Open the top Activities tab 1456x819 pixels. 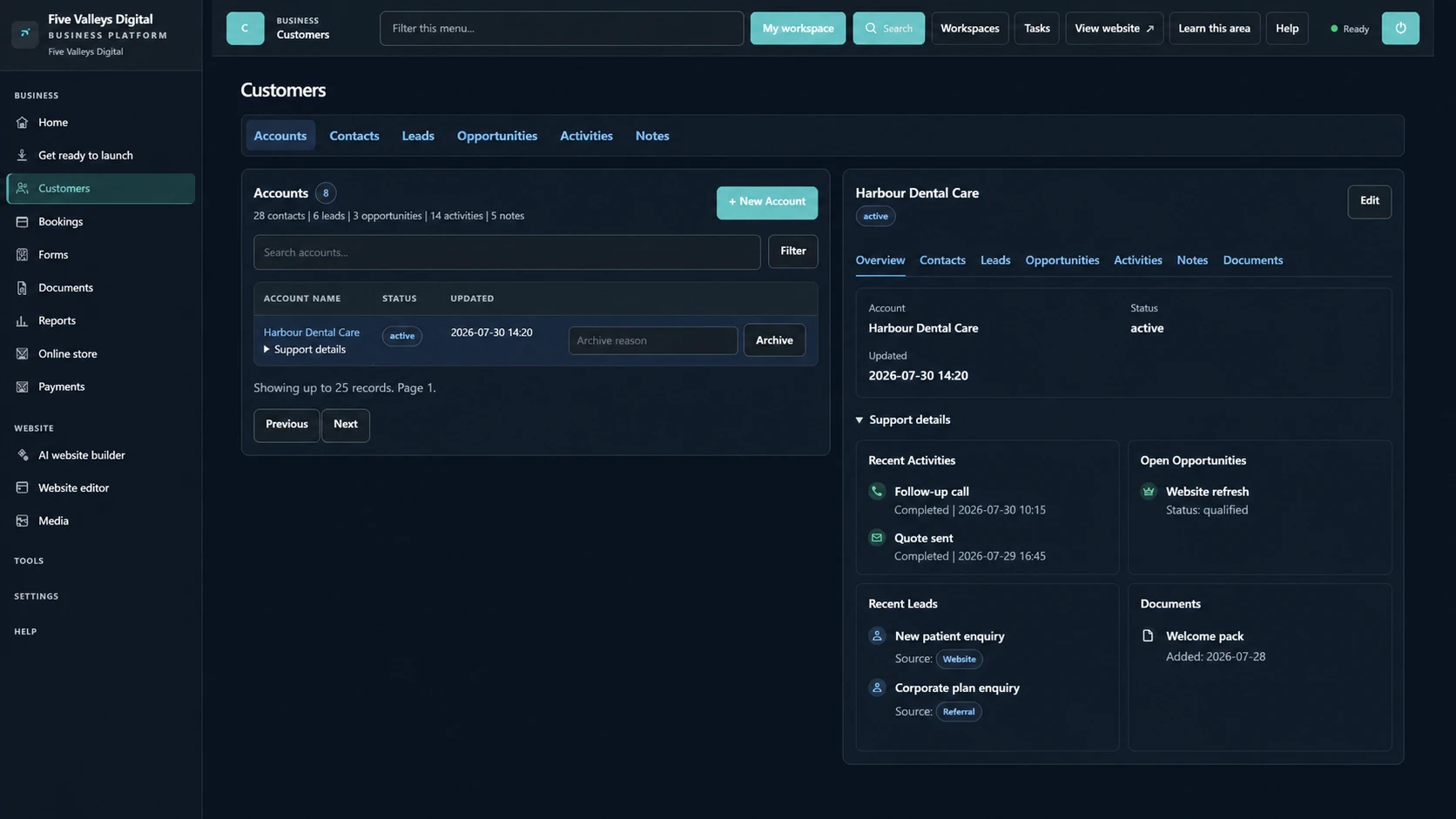pos(586,136)
